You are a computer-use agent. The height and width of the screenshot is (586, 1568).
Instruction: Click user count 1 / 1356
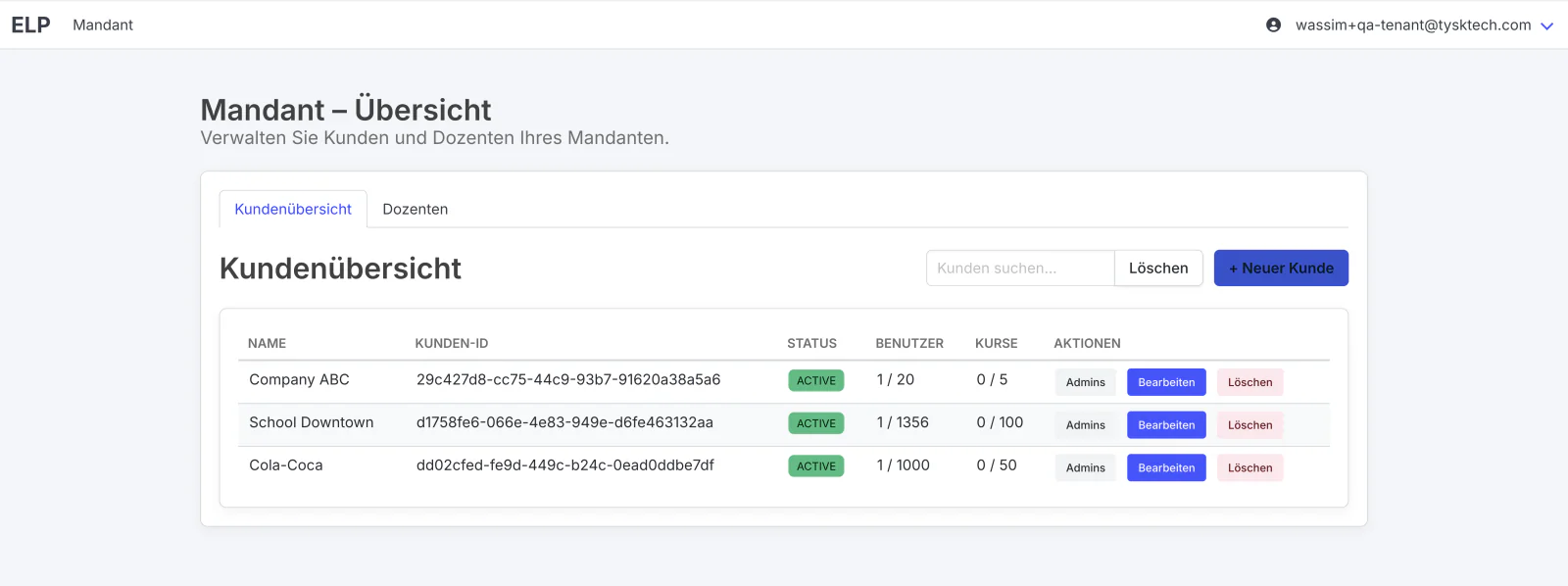click(x=903, y=422)
